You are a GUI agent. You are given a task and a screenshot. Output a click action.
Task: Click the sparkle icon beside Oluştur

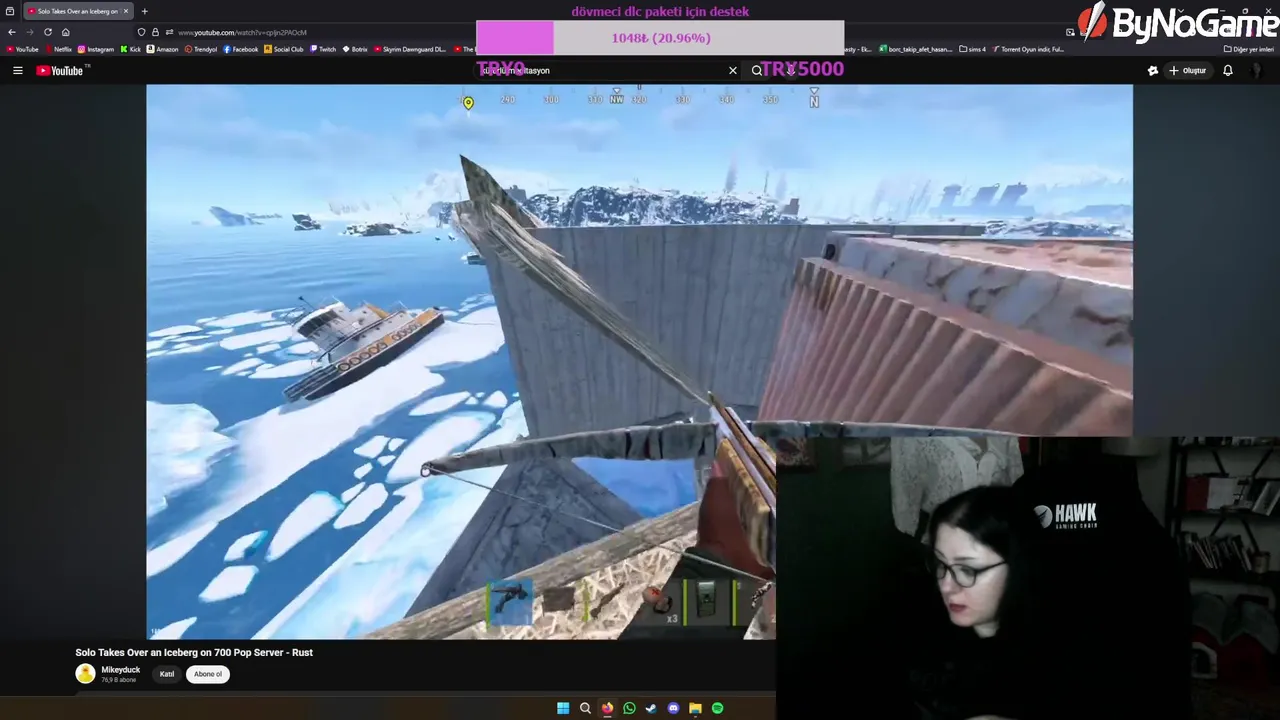(1152, 71)
